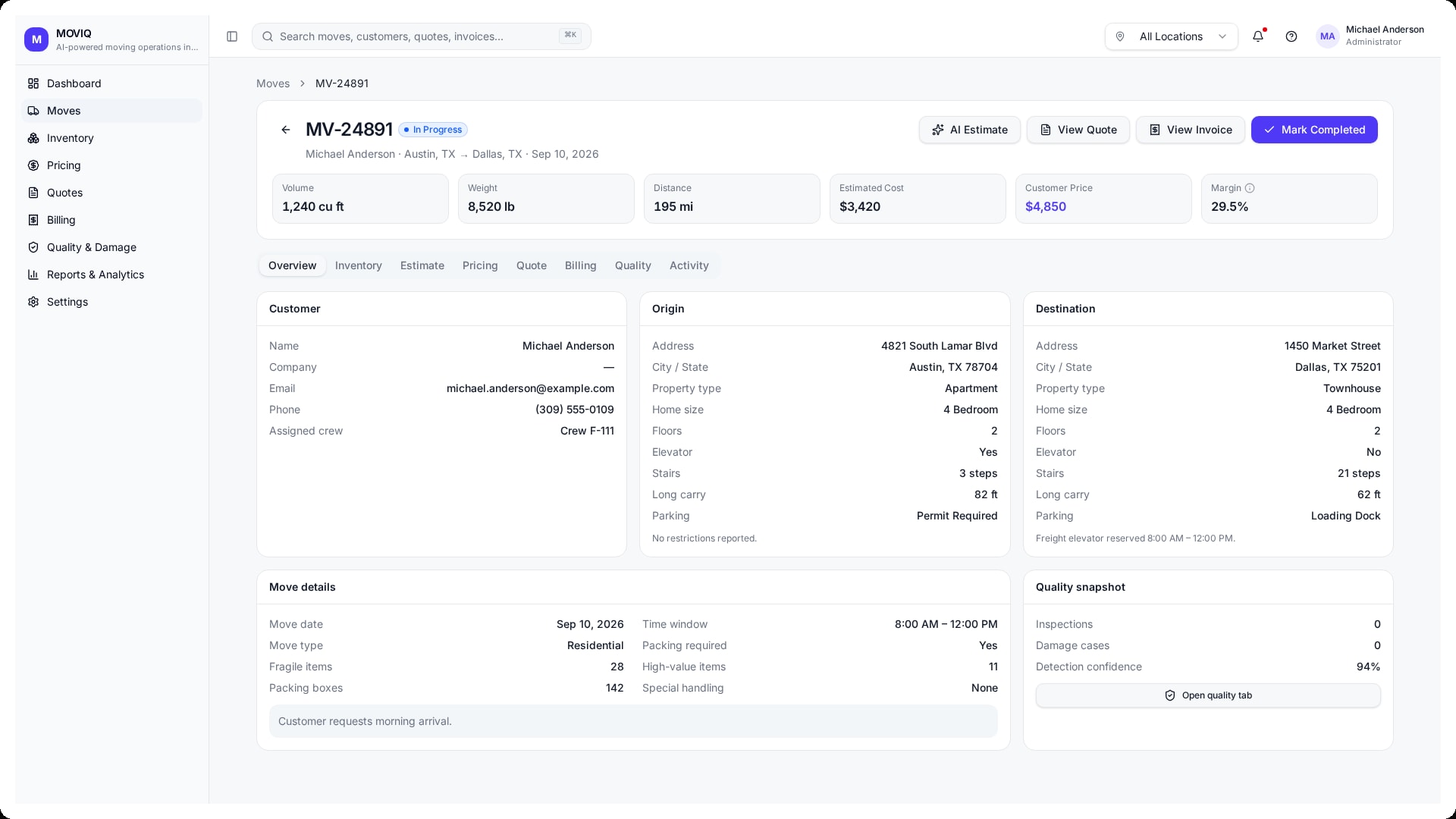Switch to the Estimate tab
The width and height of the screenshot is (1456, 819).
click(422, 265)
